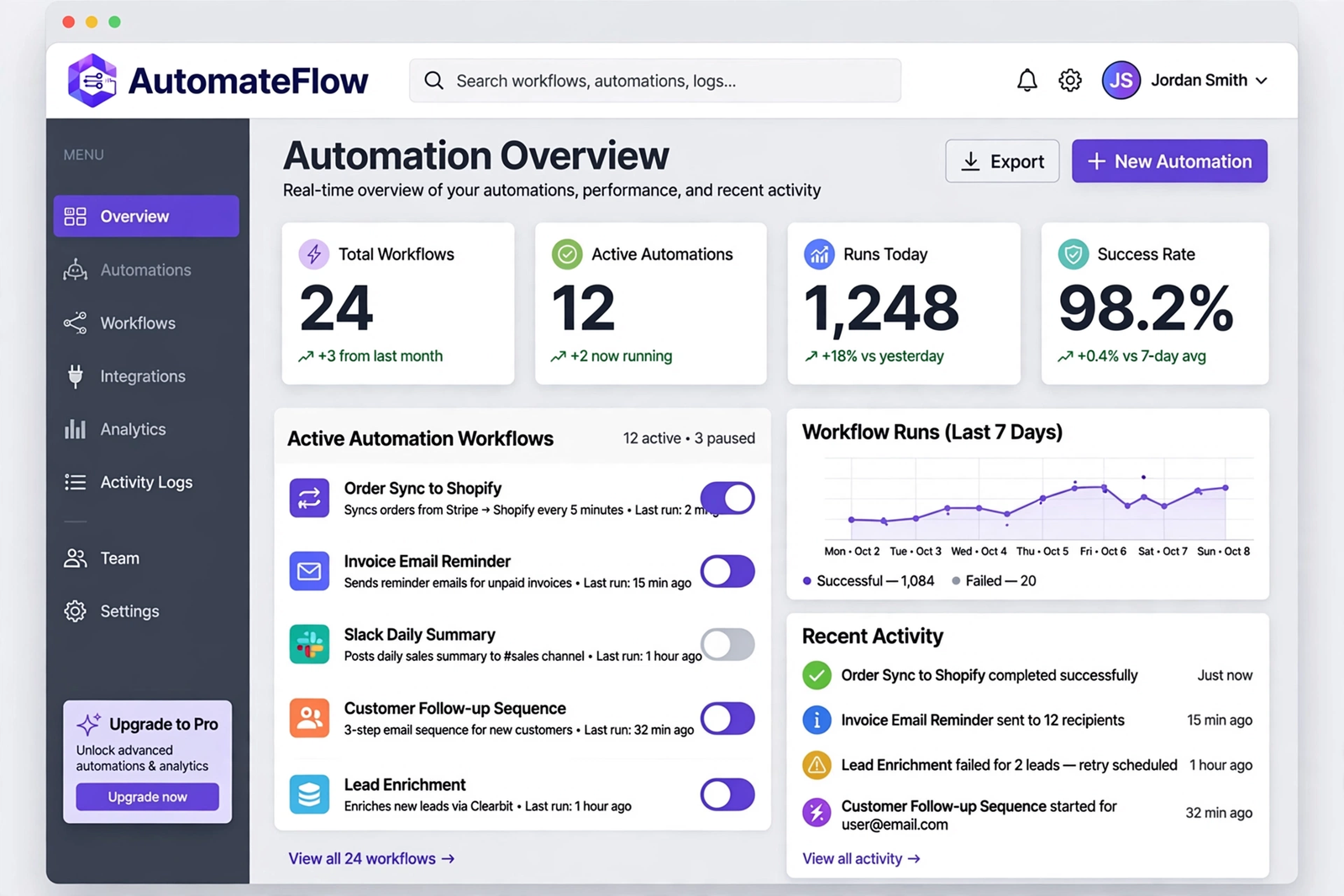Click purple bolt icon for Follow-up Sequence activity
The width and height of the screenshot is (1344, 896).
tap(816, 812)
